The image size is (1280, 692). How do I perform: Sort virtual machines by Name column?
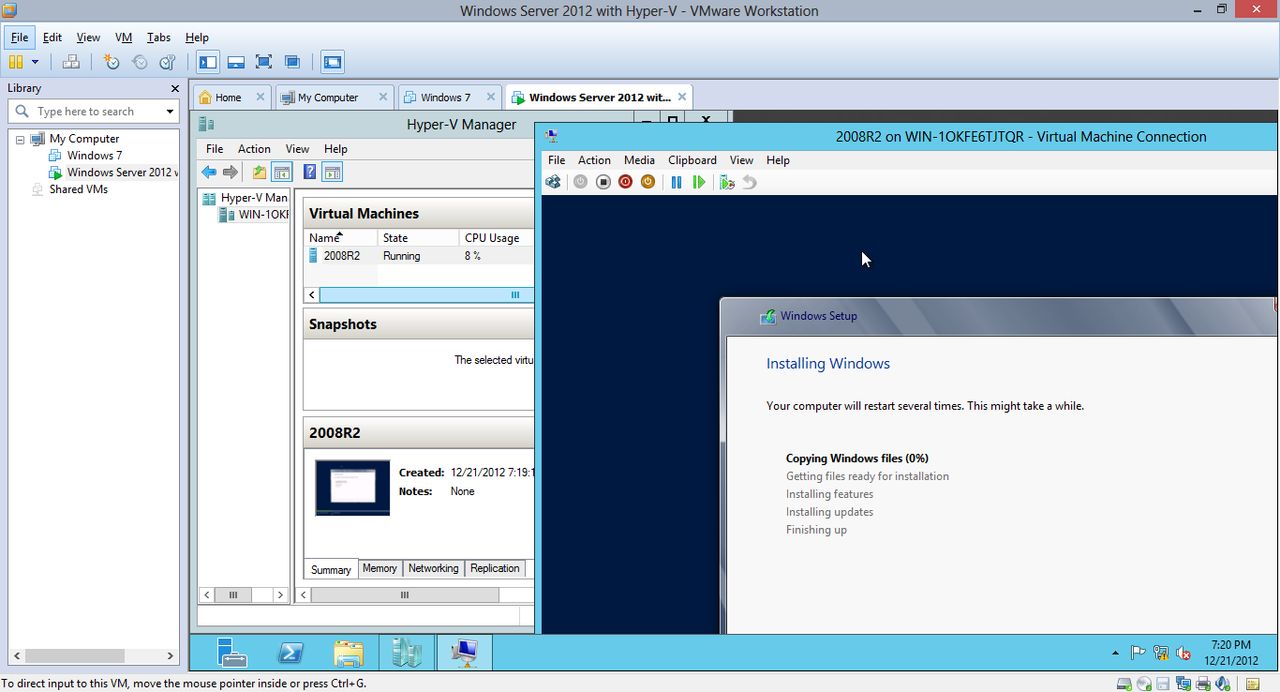341,238
